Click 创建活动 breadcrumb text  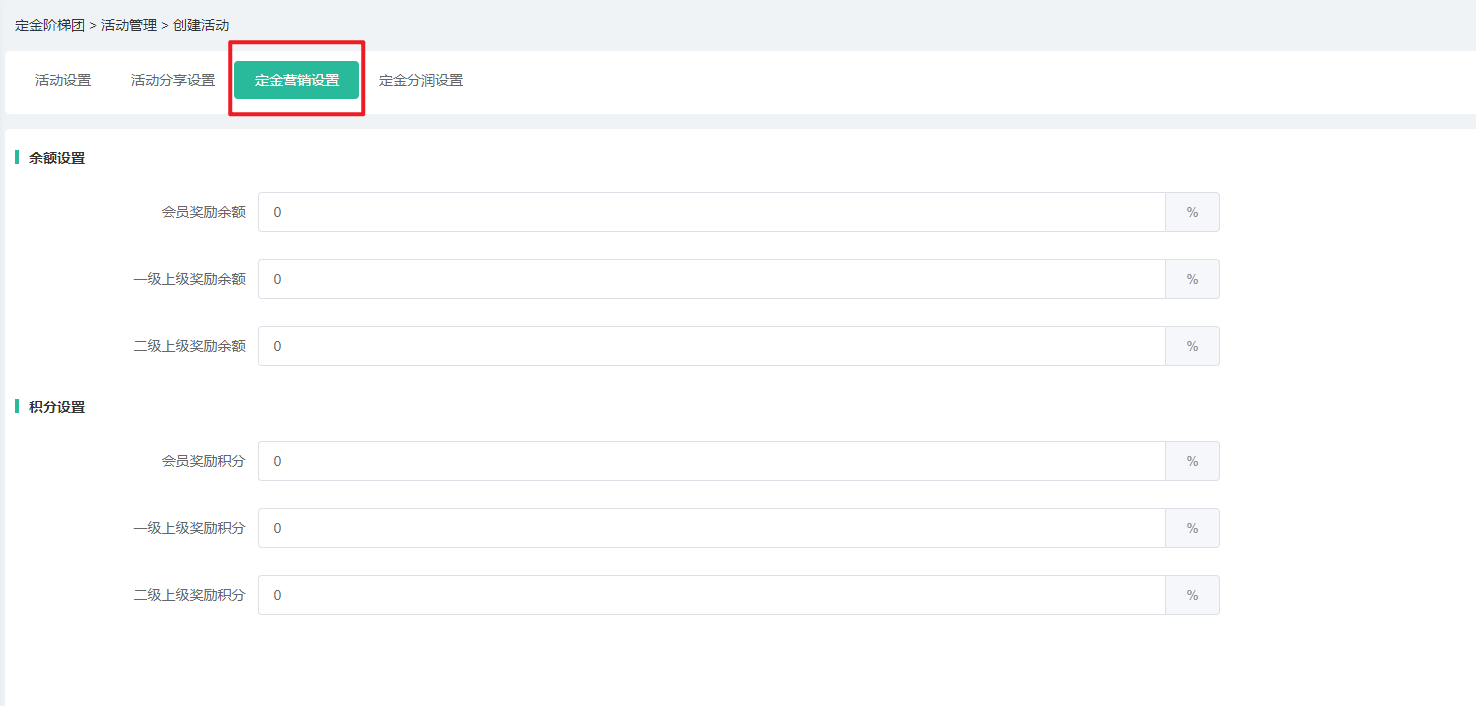[201, 25]
